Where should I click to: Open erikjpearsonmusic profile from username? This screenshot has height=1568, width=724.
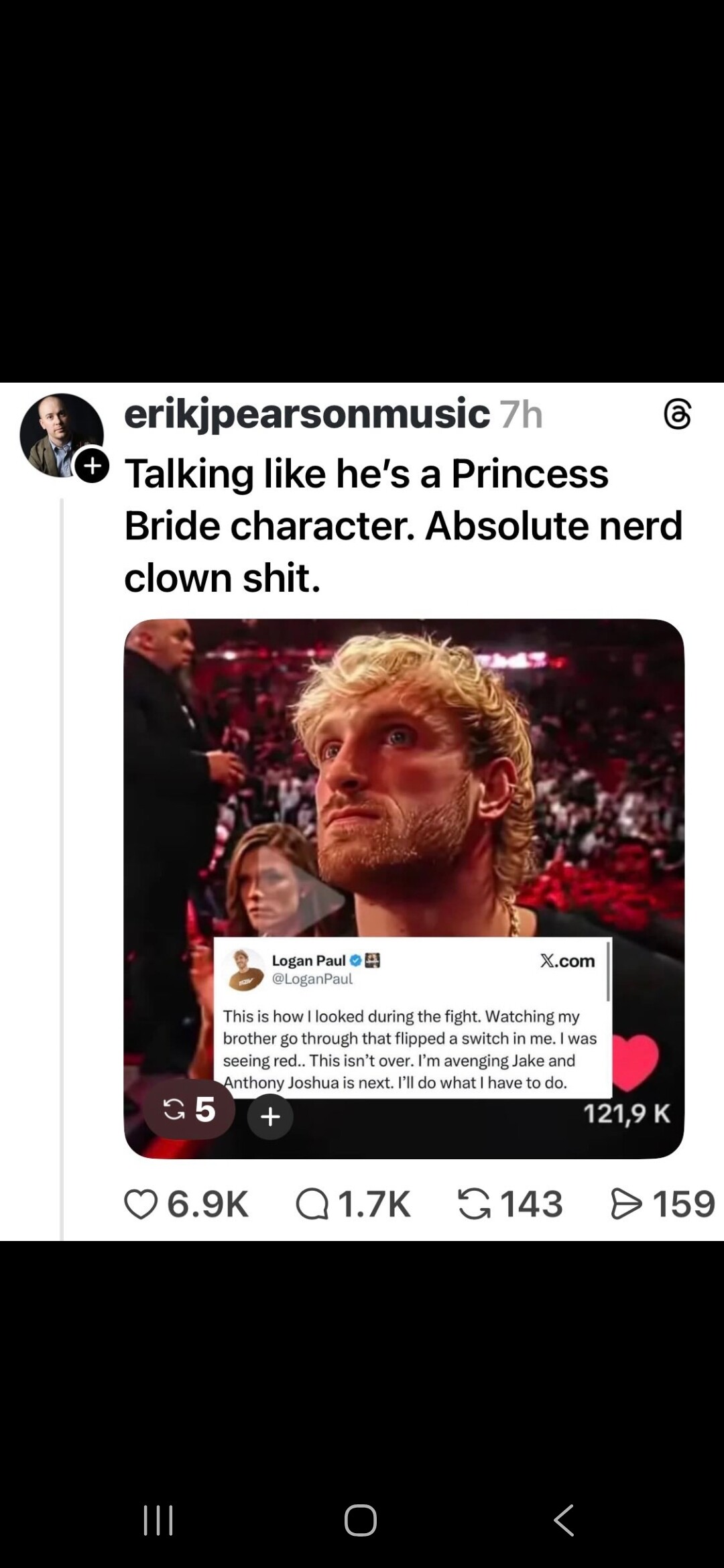306,413
